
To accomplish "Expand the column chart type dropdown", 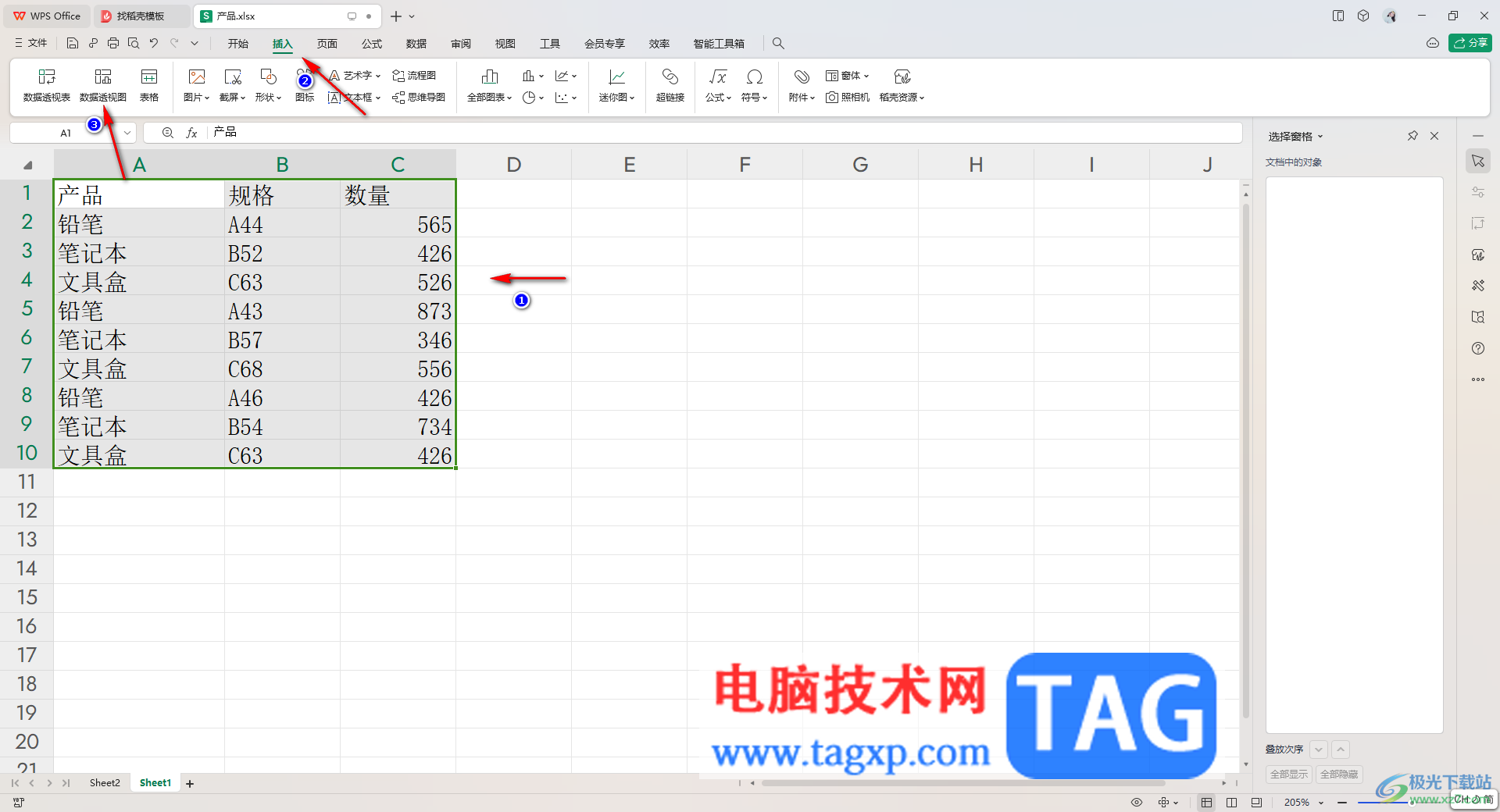I will (x=541, y=76).
